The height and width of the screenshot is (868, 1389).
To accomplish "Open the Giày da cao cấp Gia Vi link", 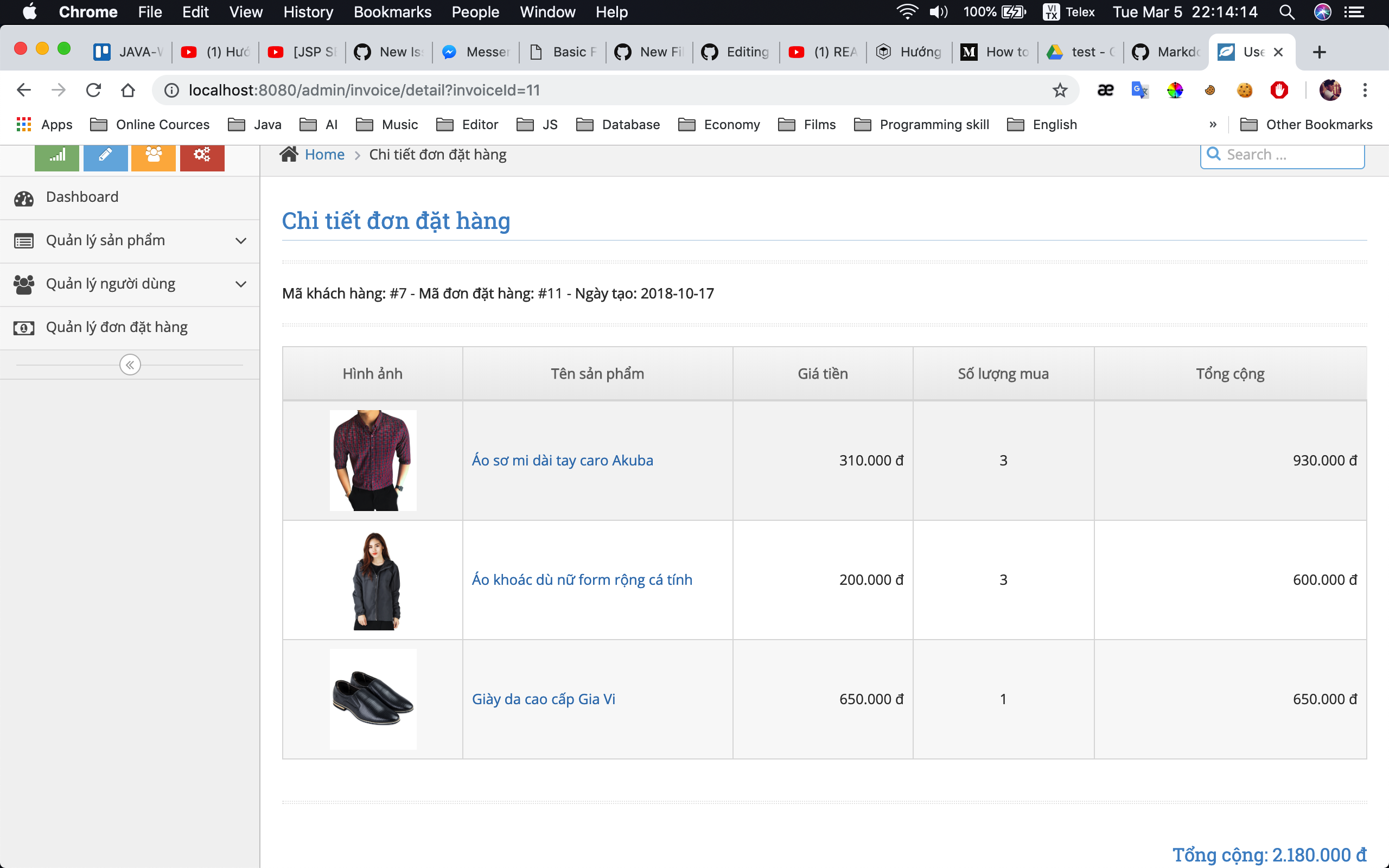I will click(x=544, y=699).
